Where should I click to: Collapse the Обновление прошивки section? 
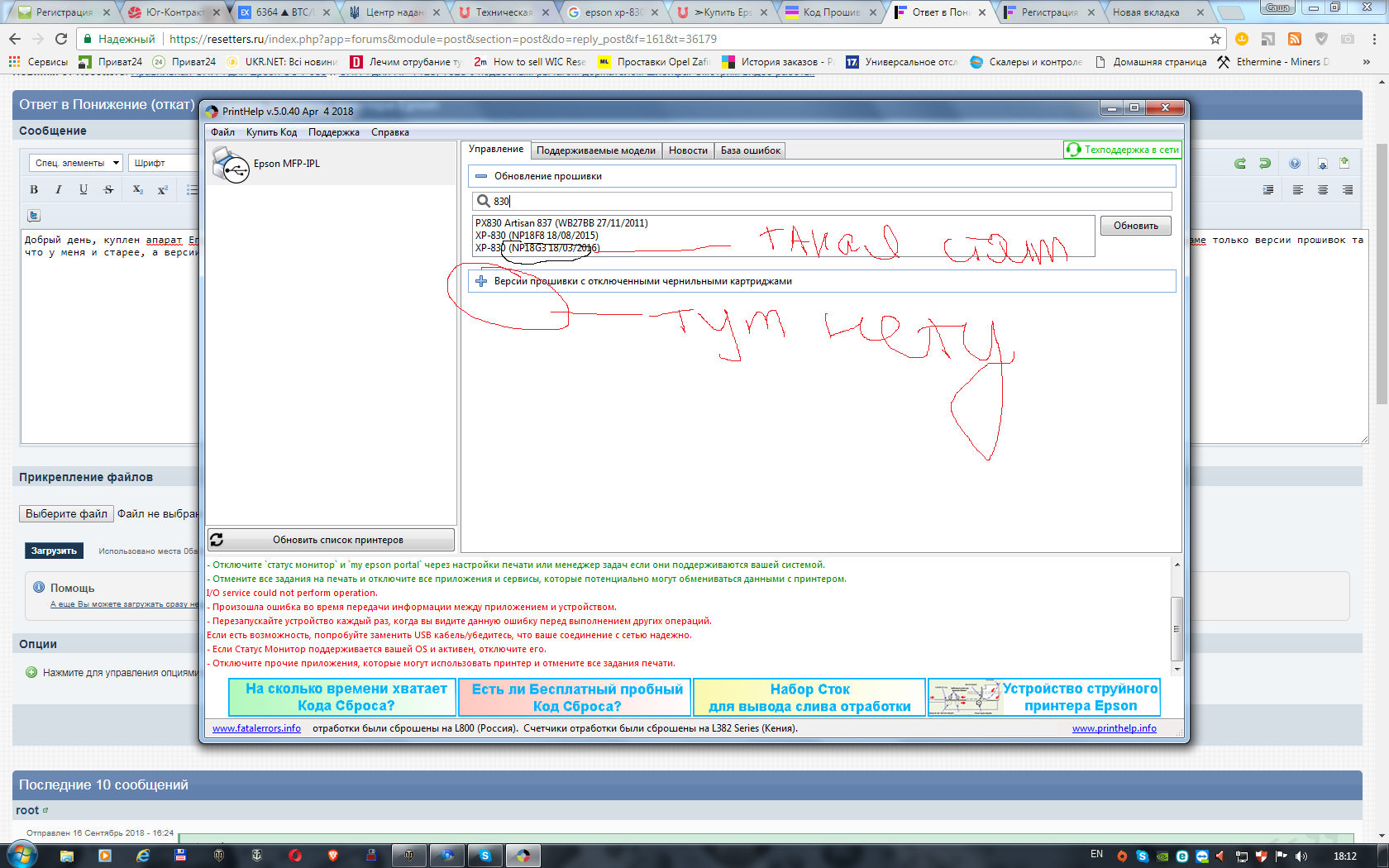coord(481,176)
